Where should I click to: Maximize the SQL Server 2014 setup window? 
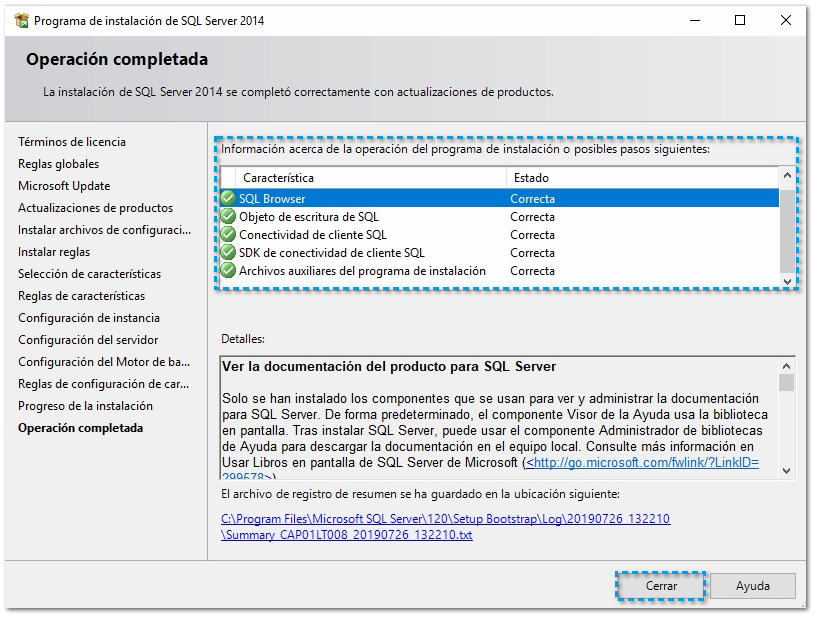pos(740,21)
